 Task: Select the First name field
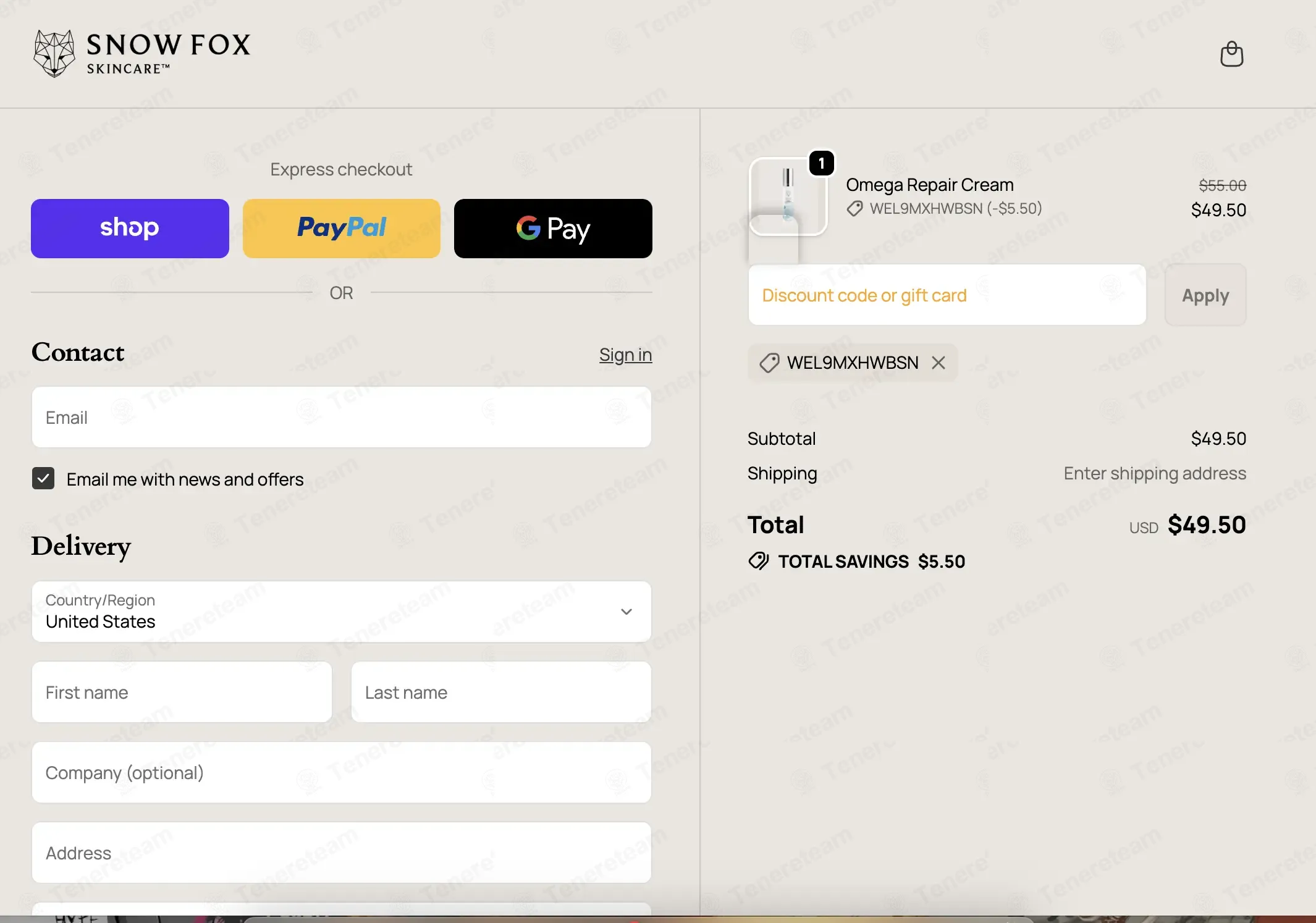point(182,693)
